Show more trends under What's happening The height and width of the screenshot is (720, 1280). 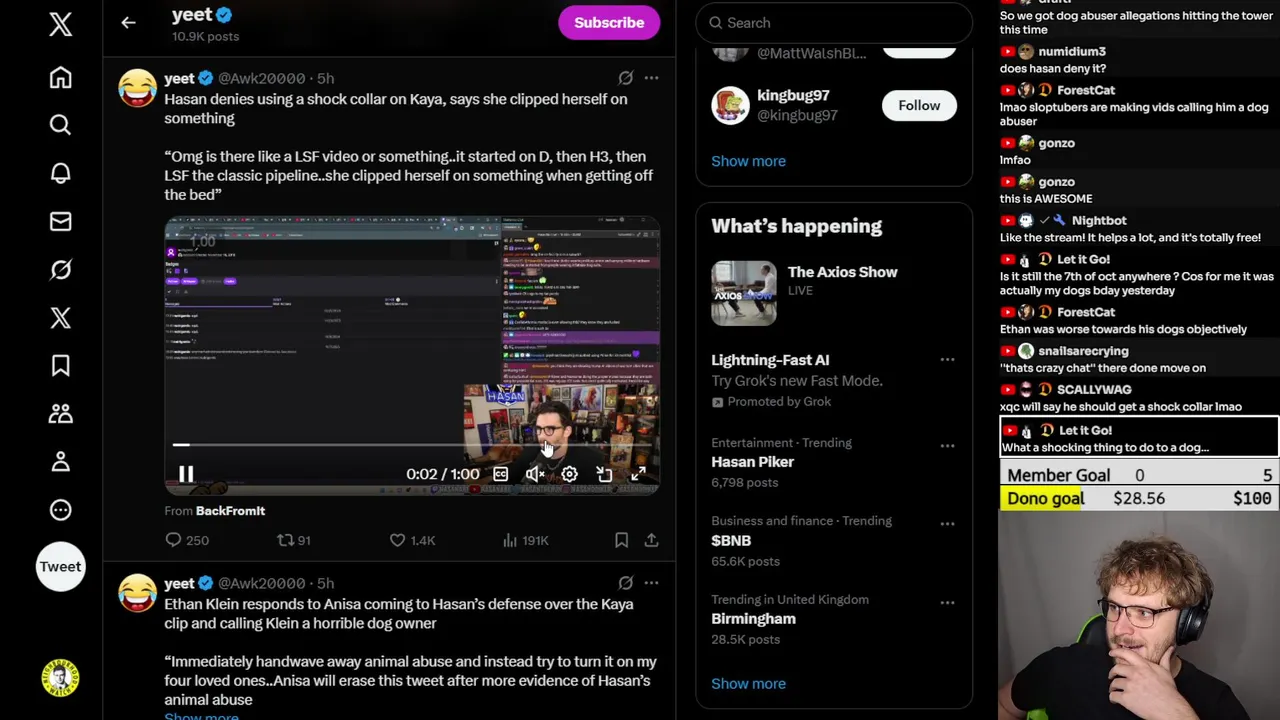[748, 684]
